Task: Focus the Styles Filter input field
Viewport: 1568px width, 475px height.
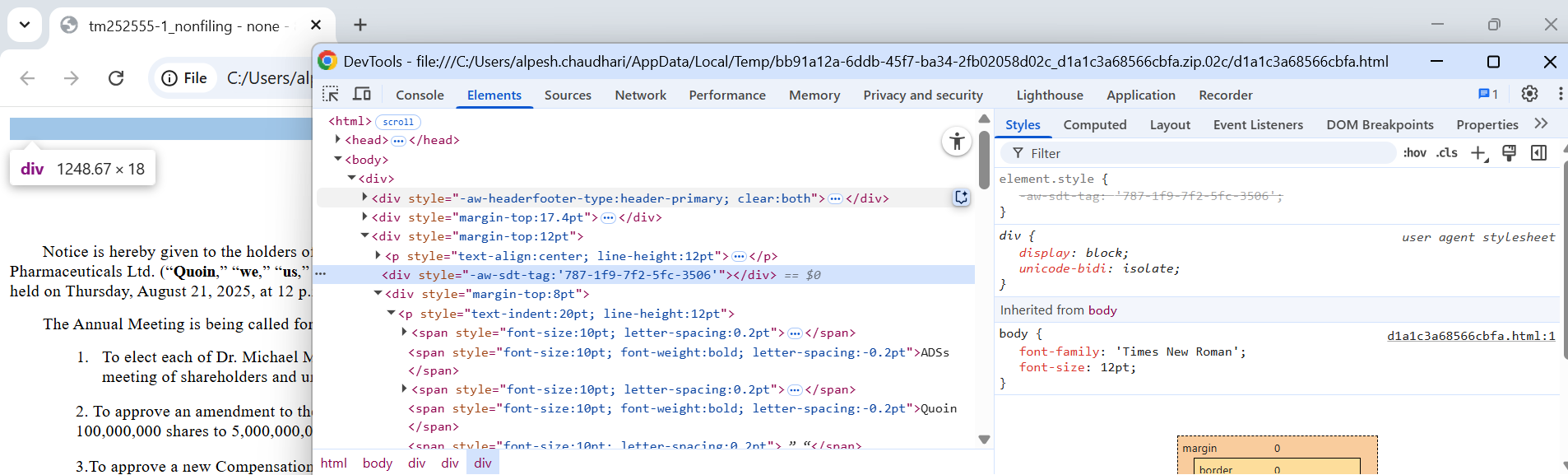Action: (x=1201, y=153)
